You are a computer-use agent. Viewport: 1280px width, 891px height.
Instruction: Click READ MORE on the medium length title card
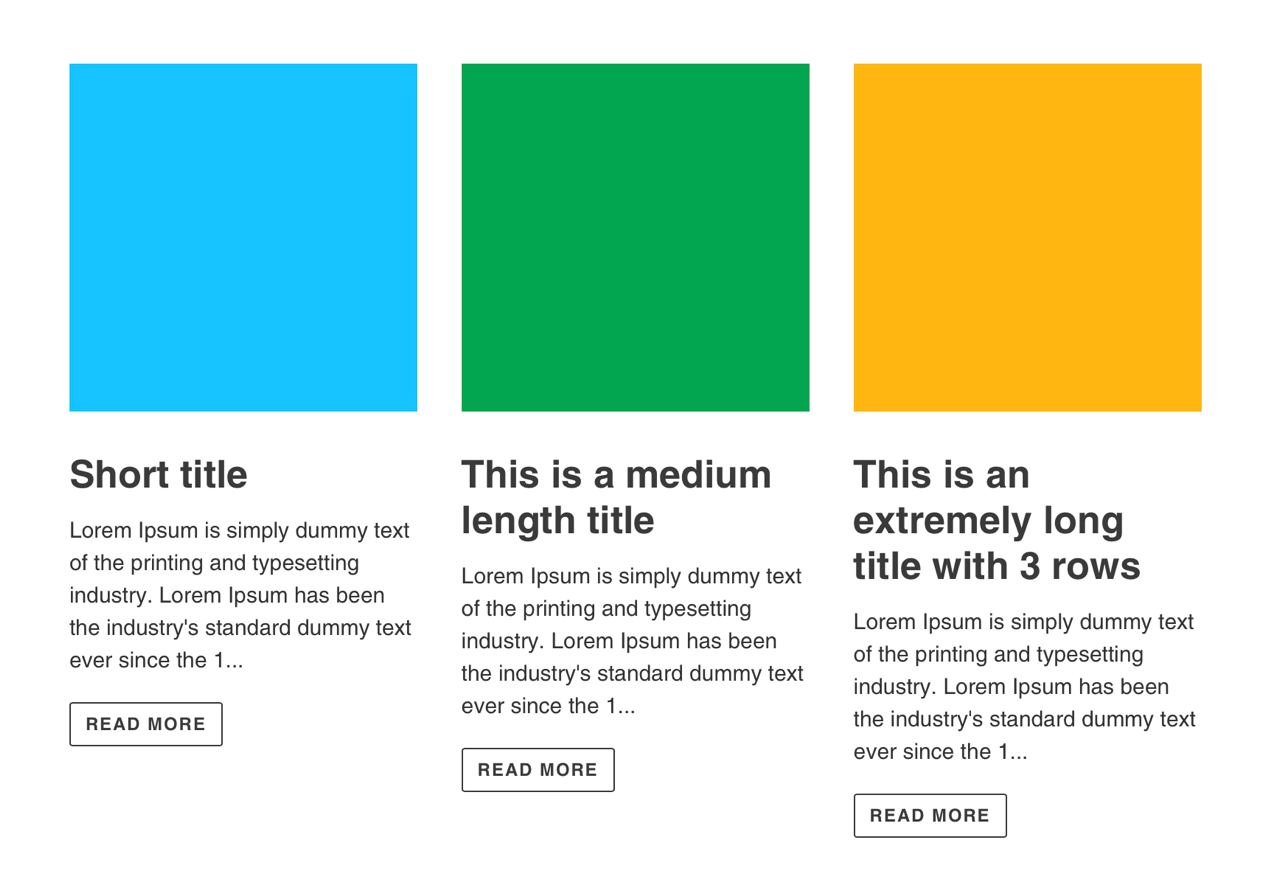coord(537,769)
